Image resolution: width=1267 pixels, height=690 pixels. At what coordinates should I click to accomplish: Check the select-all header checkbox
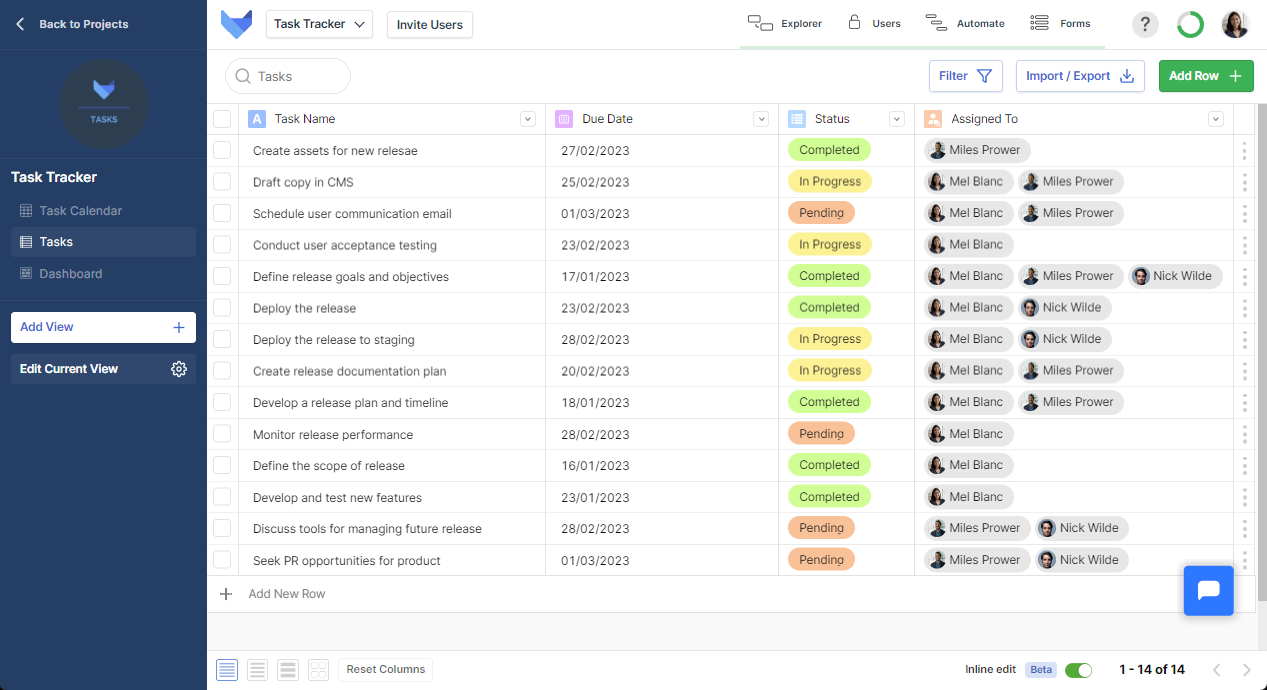coord(222,119)
